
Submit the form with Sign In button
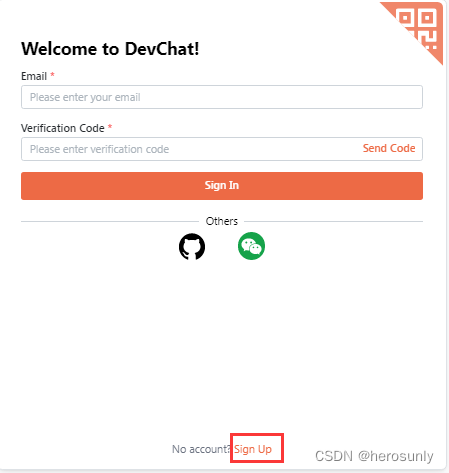coord(222,186)
